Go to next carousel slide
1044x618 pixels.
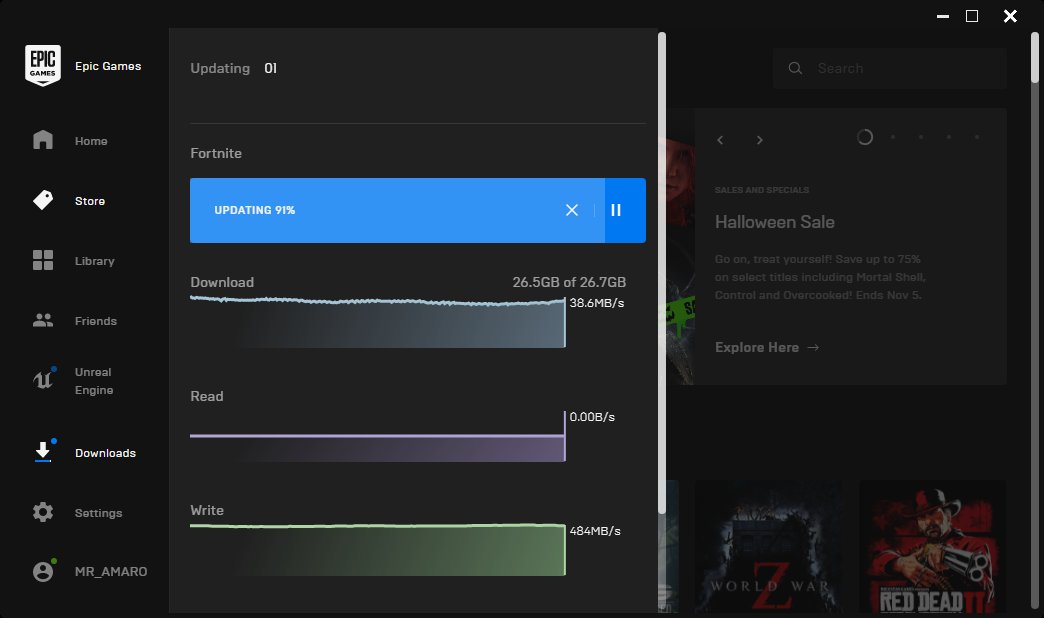point(759,140)
